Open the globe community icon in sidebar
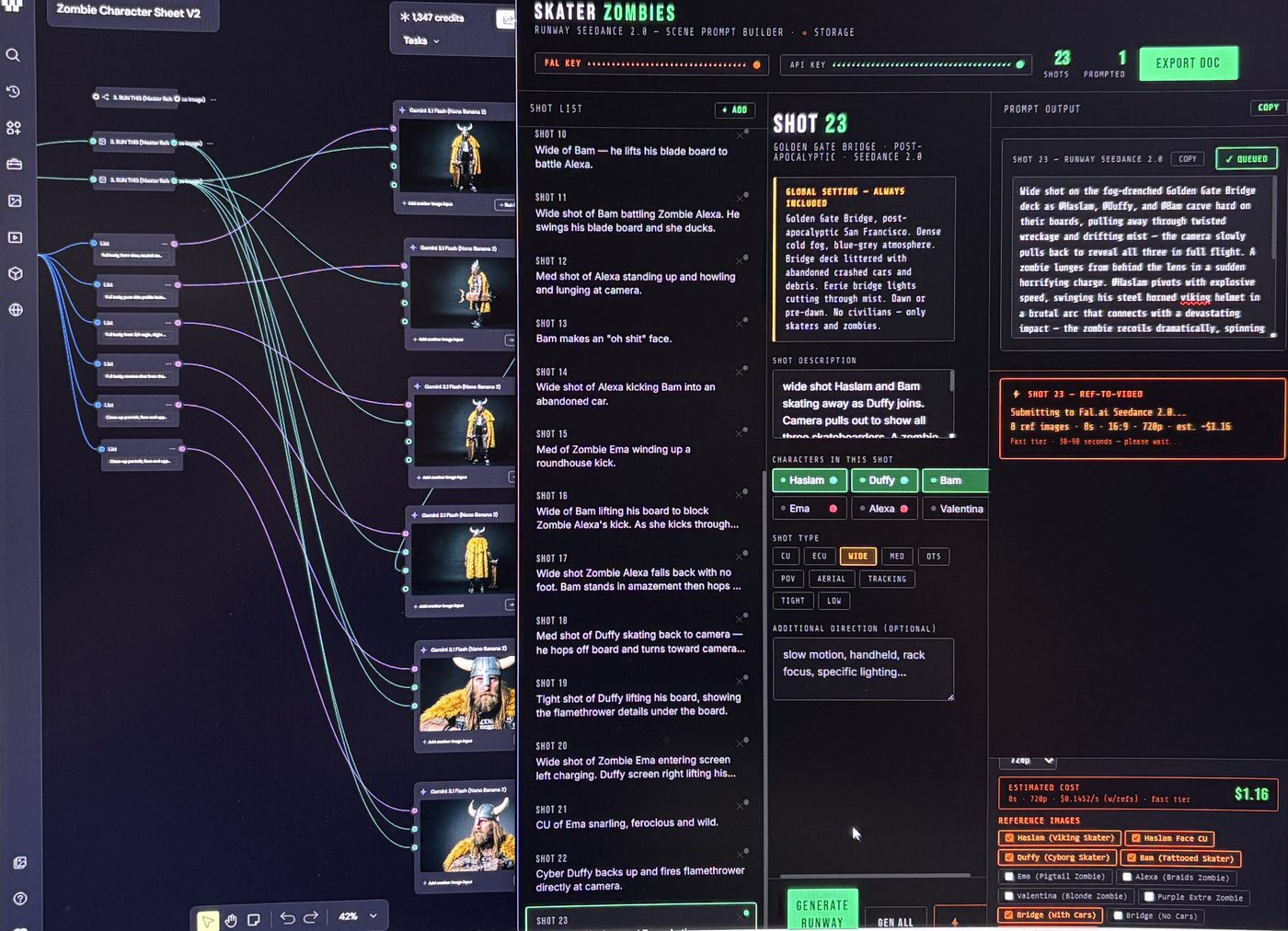The image size is (1288, 931). [x=16, y=310]
